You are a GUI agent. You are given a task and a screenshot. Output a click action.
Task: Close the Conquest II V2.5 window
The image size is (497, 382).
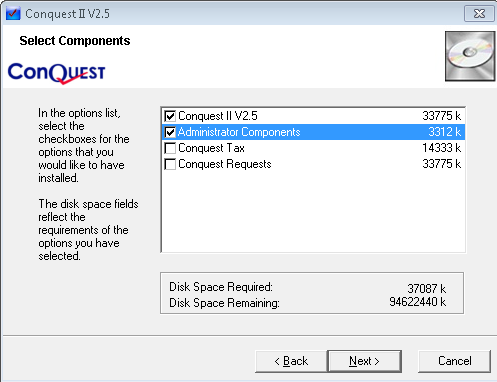click(479, 14)
